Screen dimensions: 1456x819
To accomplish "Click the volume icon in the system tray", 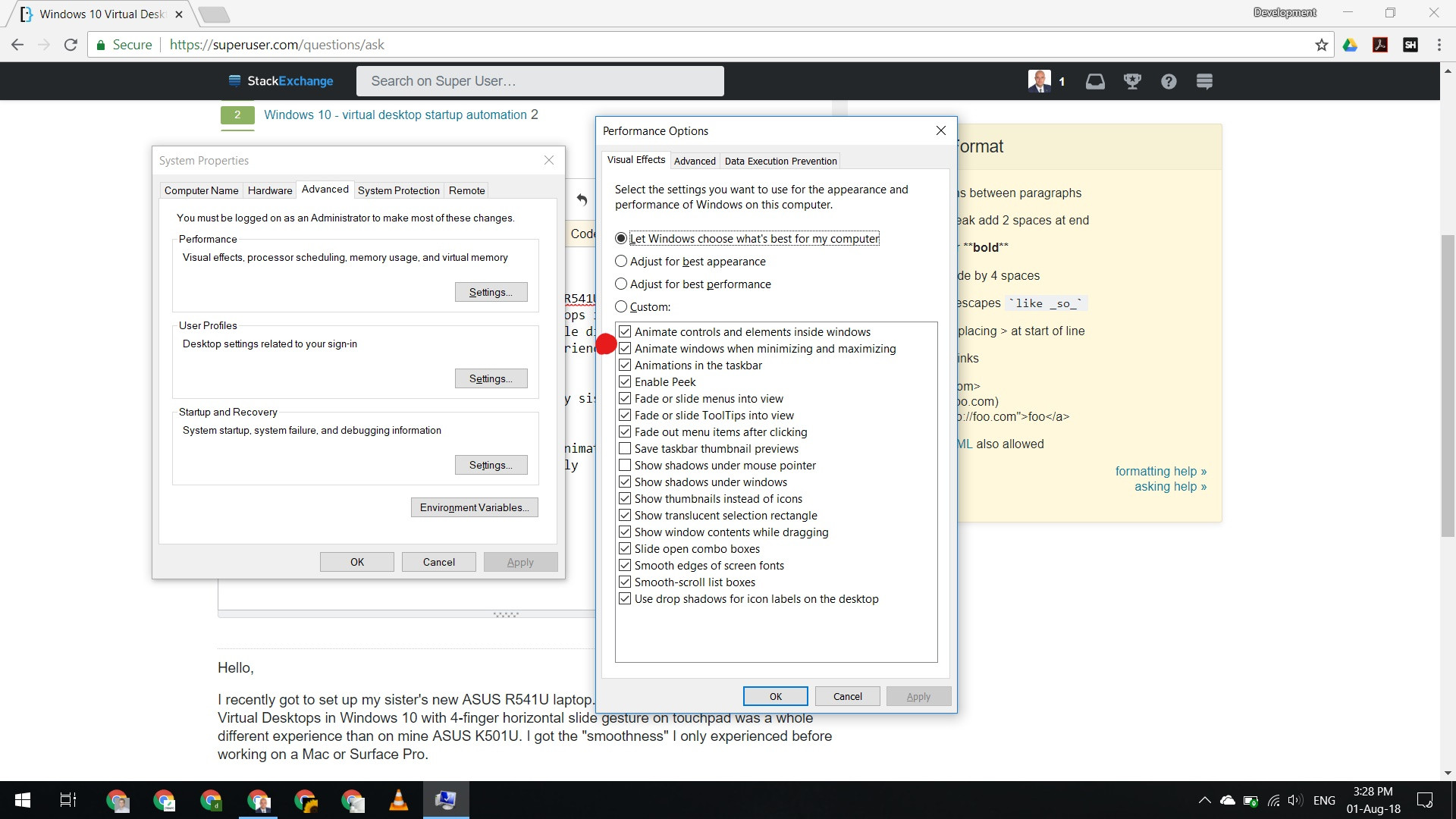I will 1294,800.
